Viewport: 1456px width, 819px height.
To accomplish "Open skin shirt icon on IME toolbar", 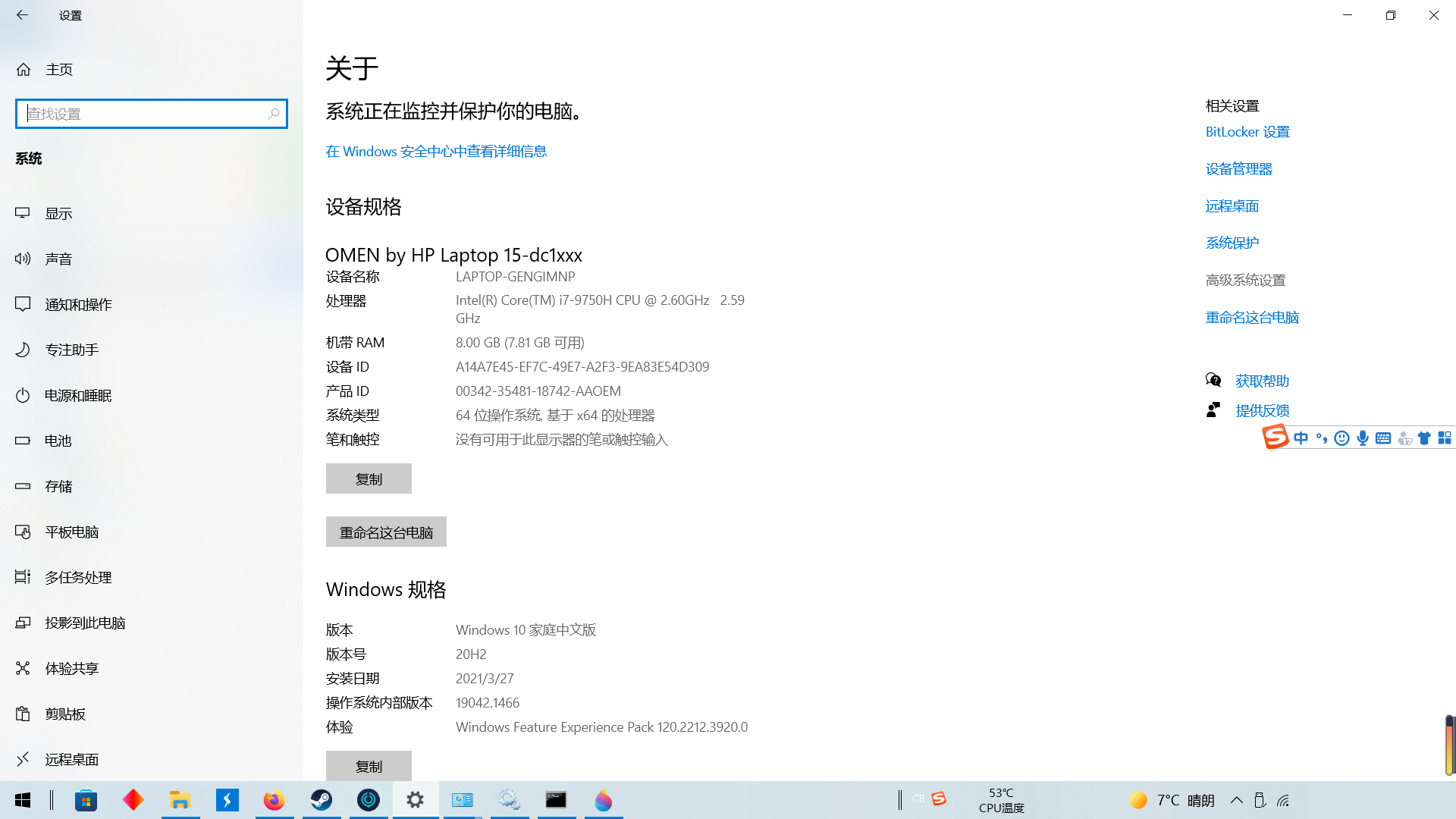I will (1424, 438).
